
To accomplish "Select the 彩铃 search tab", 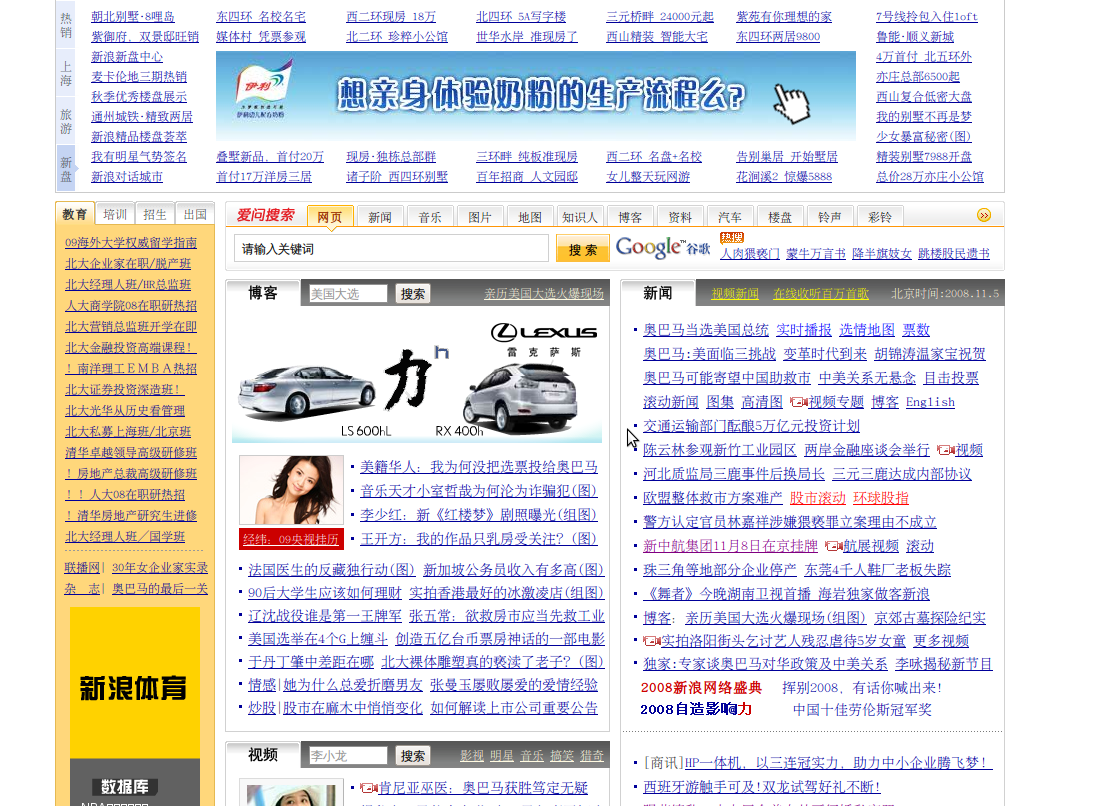I will (880, 217).
